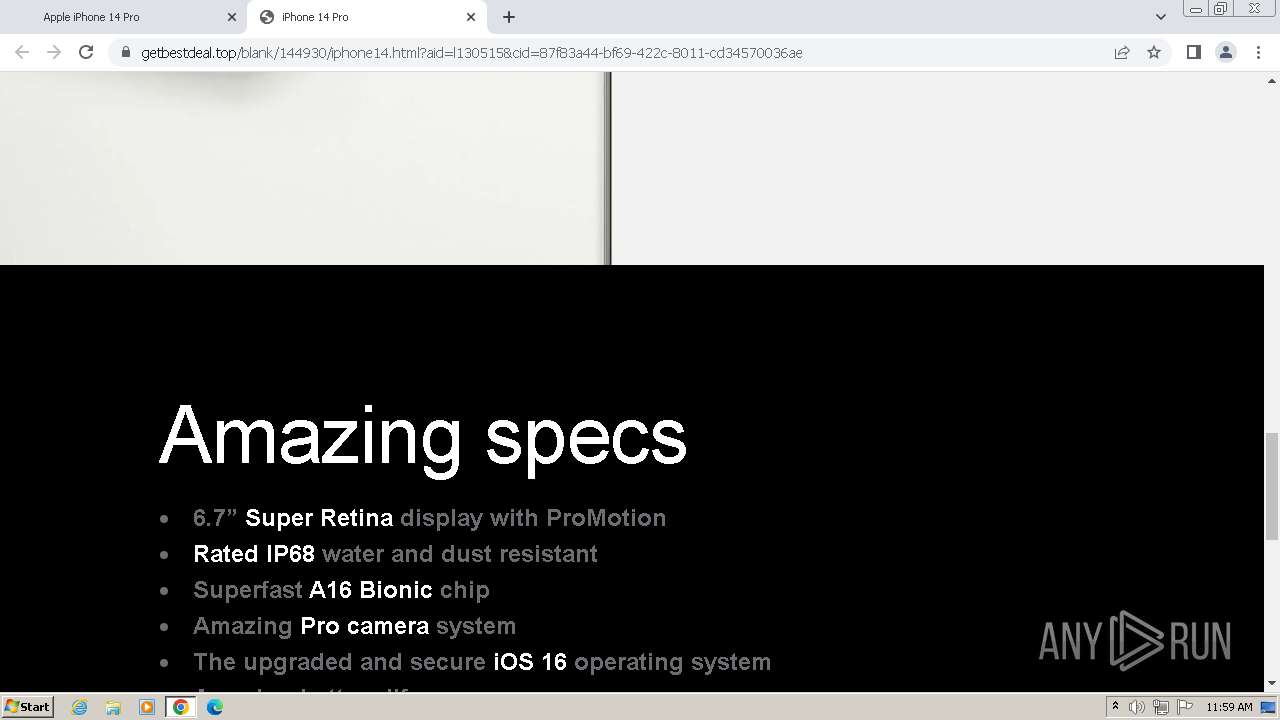
Task: Click the show desktop tray icon
Action: tap(1269, 707)
